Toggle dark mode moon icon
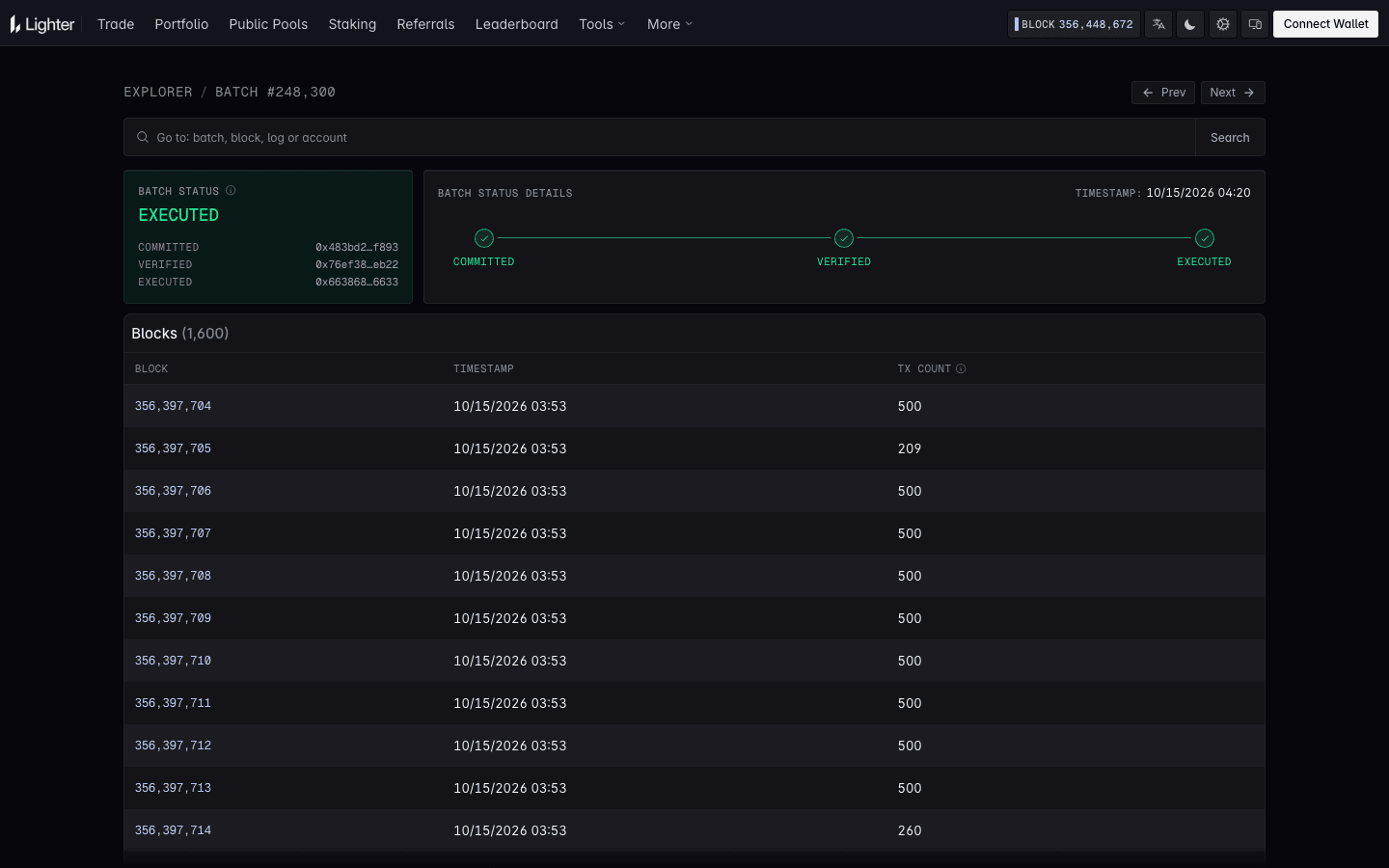Screen dimensions: 1389x868 point(1190,24)
